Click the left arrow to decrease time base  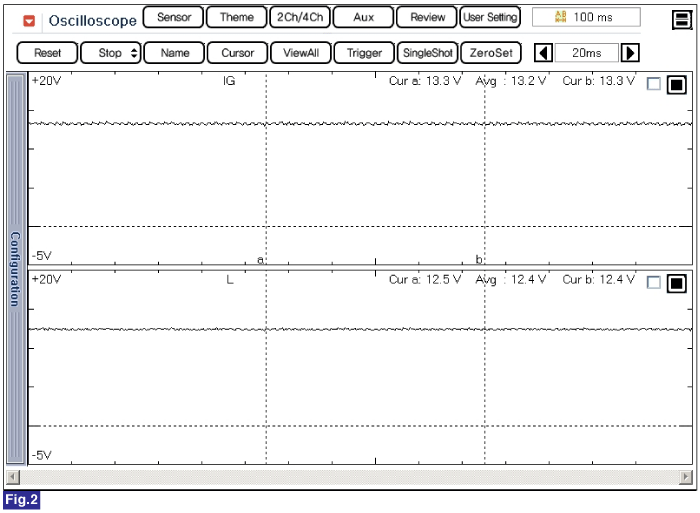click(x=543, y=53)
